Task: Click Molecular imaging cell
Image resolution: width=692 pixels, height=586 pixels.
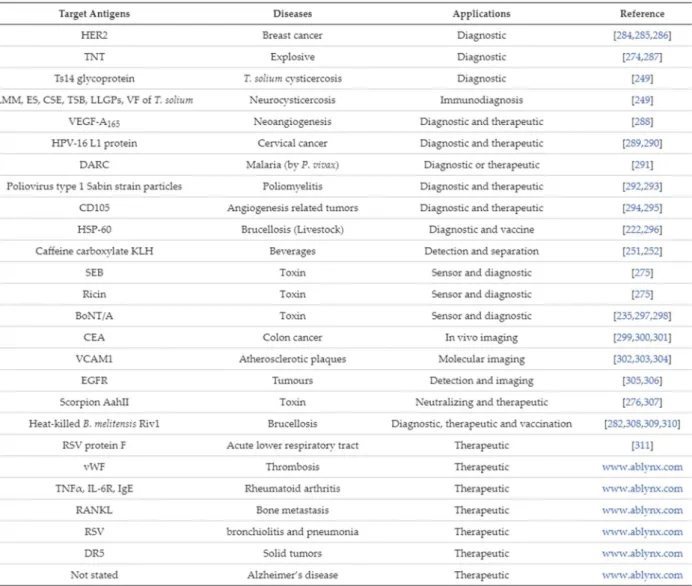Action: point(481,359)
